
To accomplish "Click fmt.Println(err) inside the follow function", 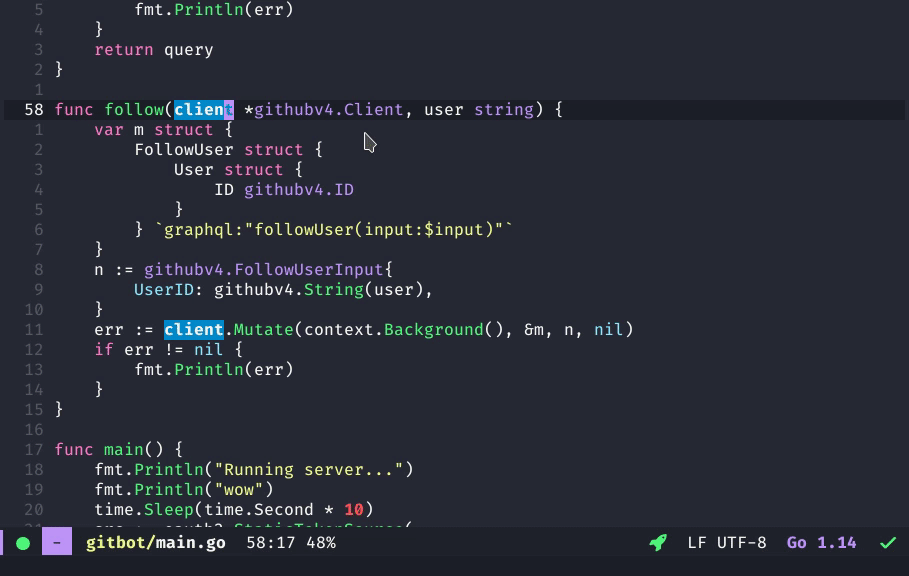I will pyautogui.click(x=214, y=369).
